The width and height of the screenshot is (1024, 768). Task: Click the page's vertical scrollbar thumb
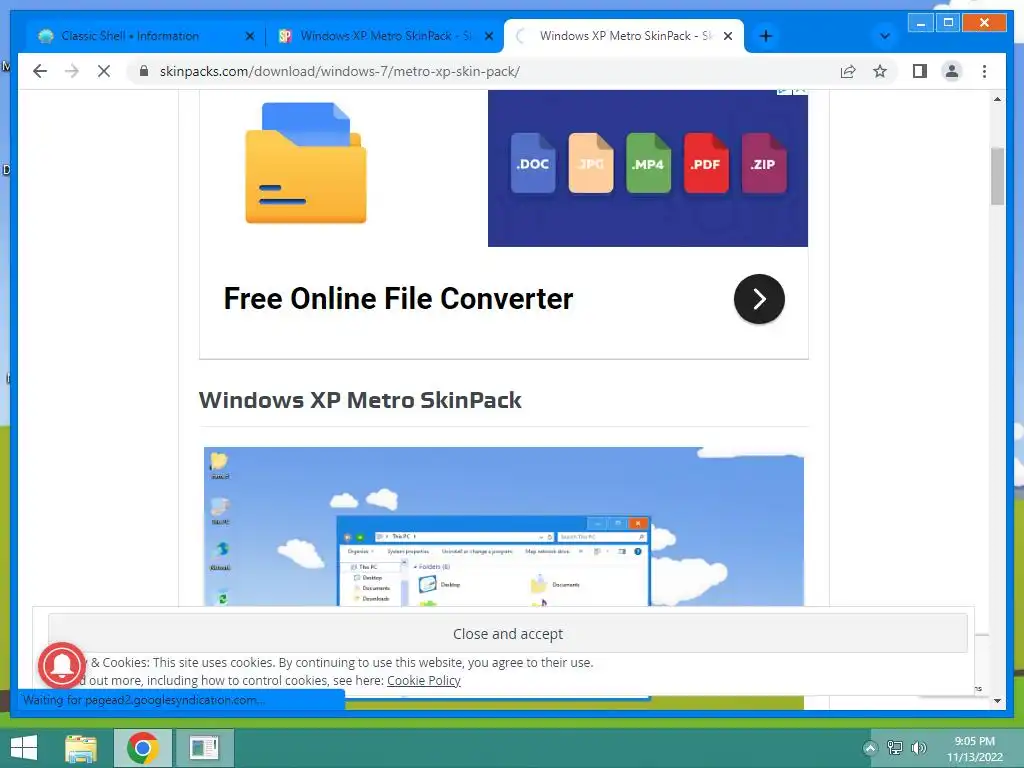coord(997,176)
